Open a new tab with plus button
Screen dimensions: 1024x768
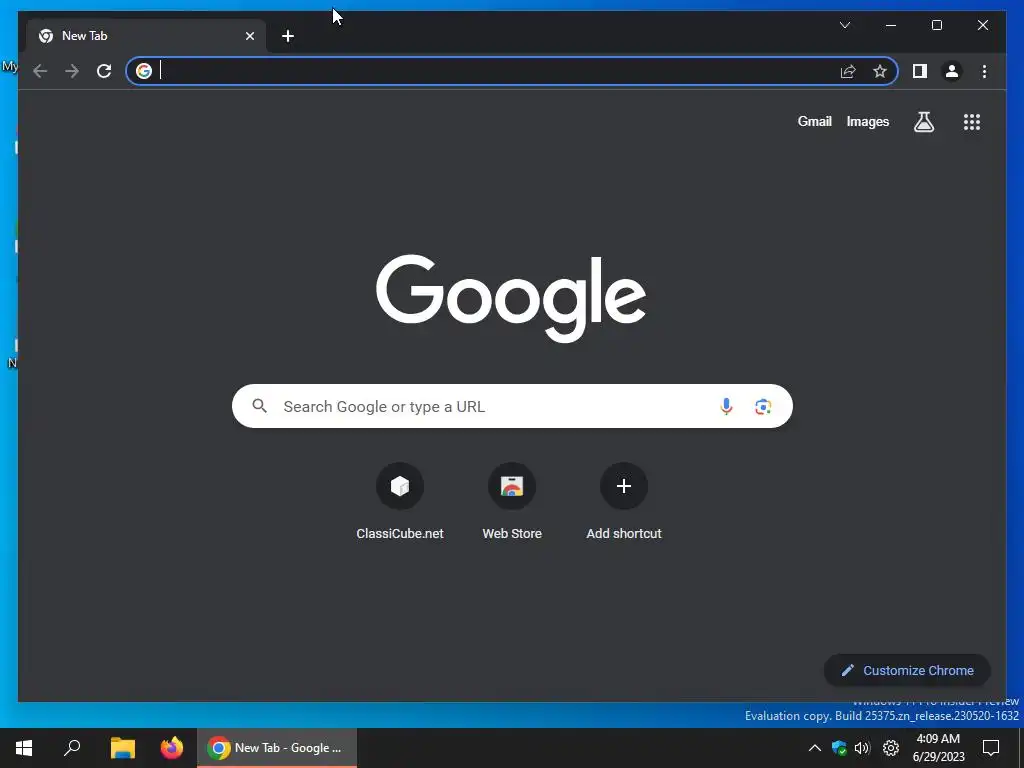point(288,36)
